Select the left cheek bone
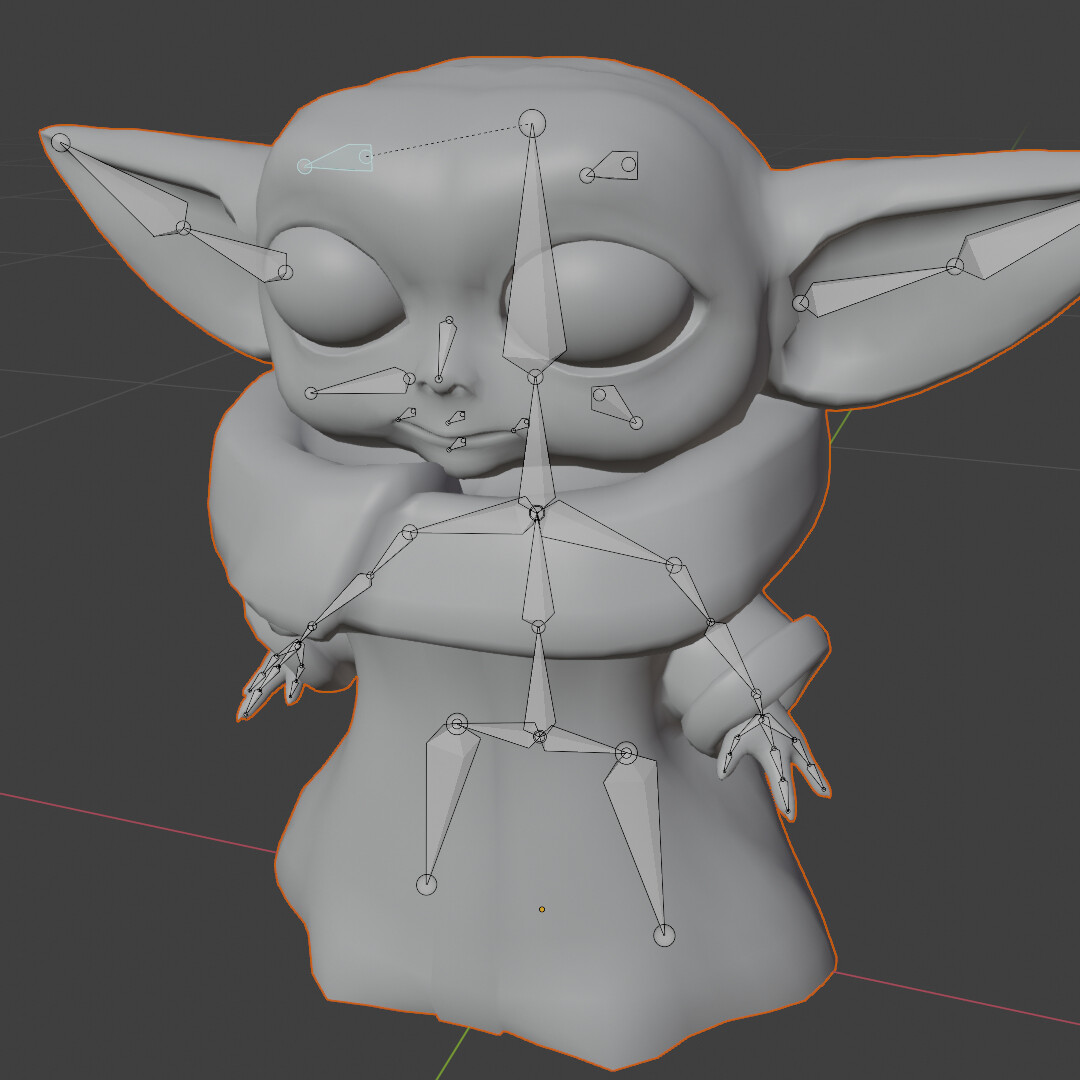The image size is (1080, 1080). point(360,387)
